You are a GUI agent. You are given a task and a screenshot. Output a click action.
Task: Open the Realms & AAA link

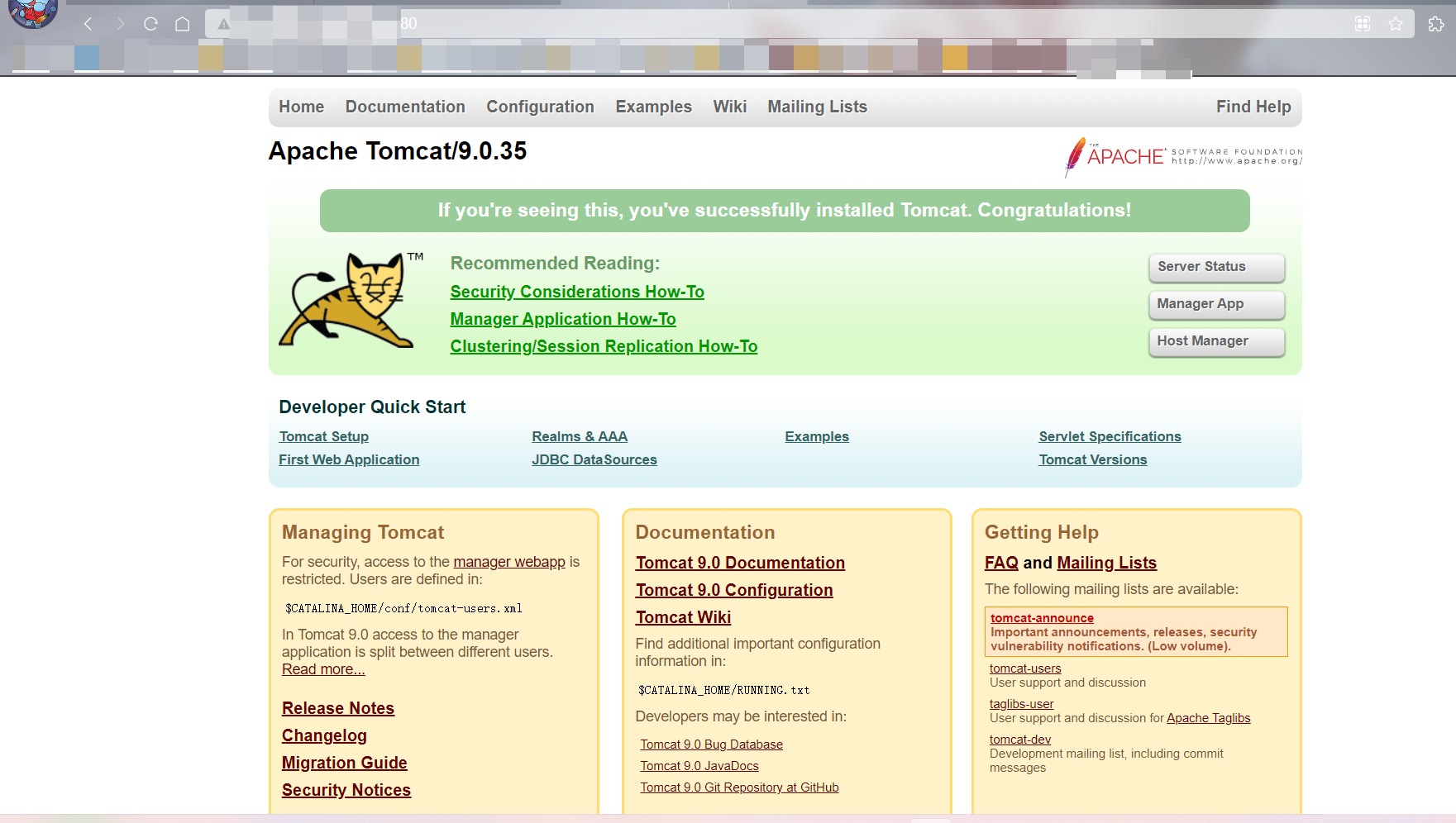[x=580, y=436]
